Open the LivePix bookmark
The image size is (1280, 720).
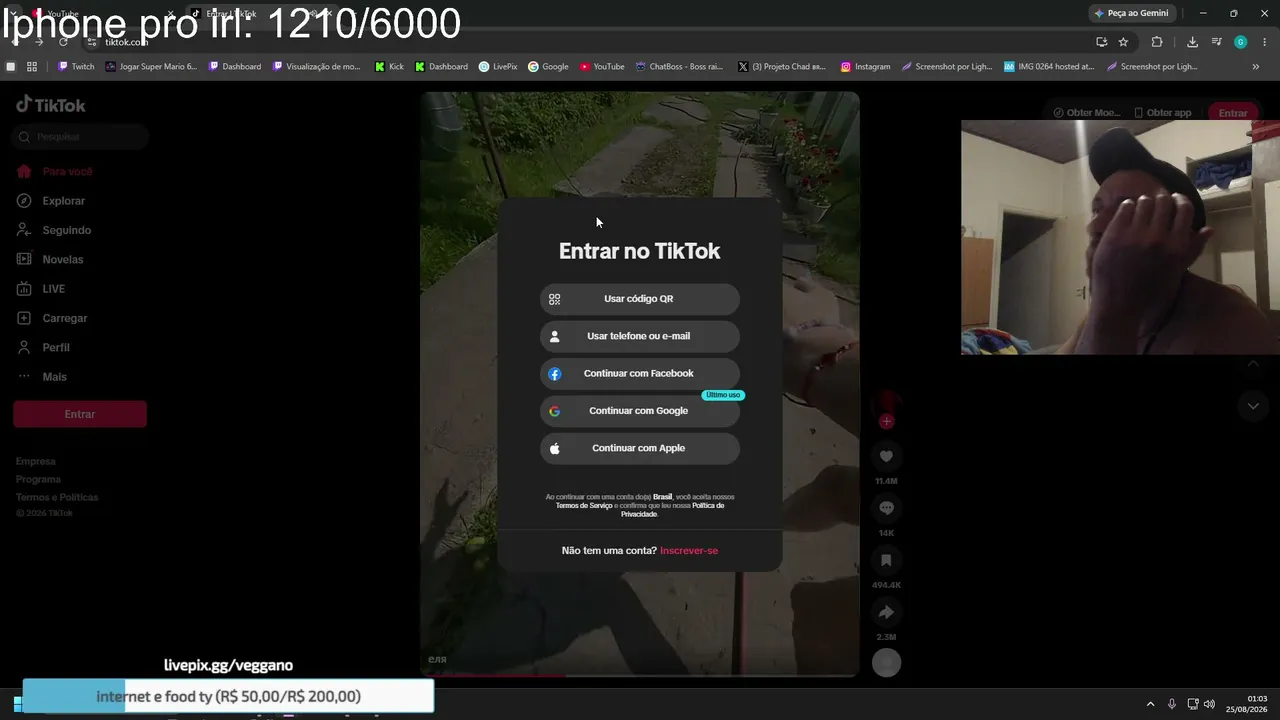[498, 67]
